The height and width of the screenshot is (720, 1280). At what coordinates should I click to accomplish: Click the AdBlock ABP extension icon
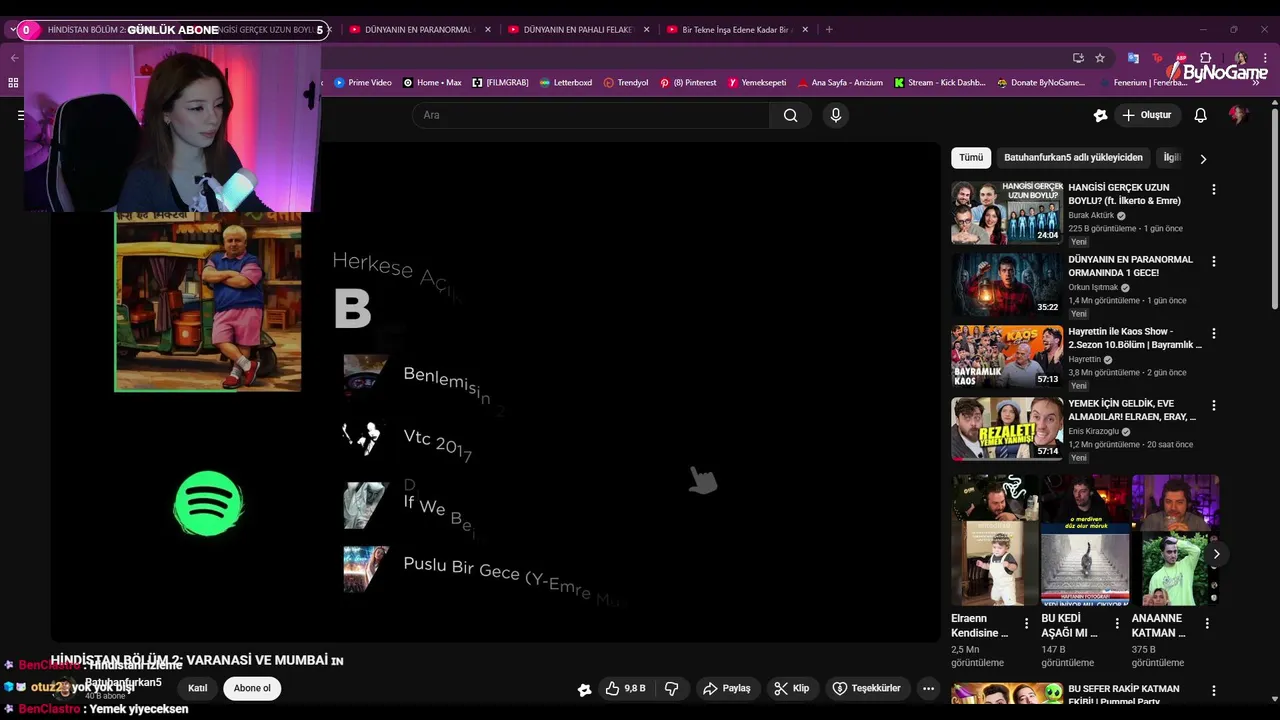point(1181,58)
